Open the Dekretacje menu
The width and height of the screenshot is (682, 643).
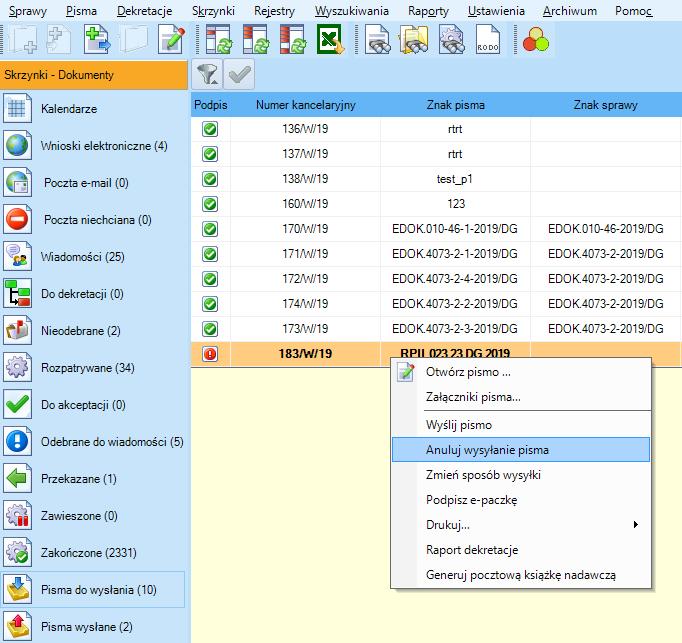click(145, 11)
